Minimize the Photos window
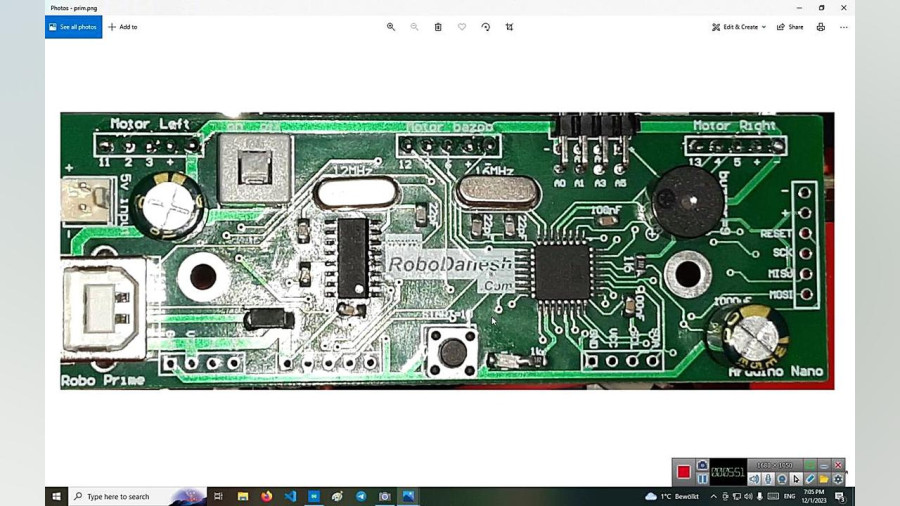The width and height of the screenshot is (900, 506). [x=800, y=8]
